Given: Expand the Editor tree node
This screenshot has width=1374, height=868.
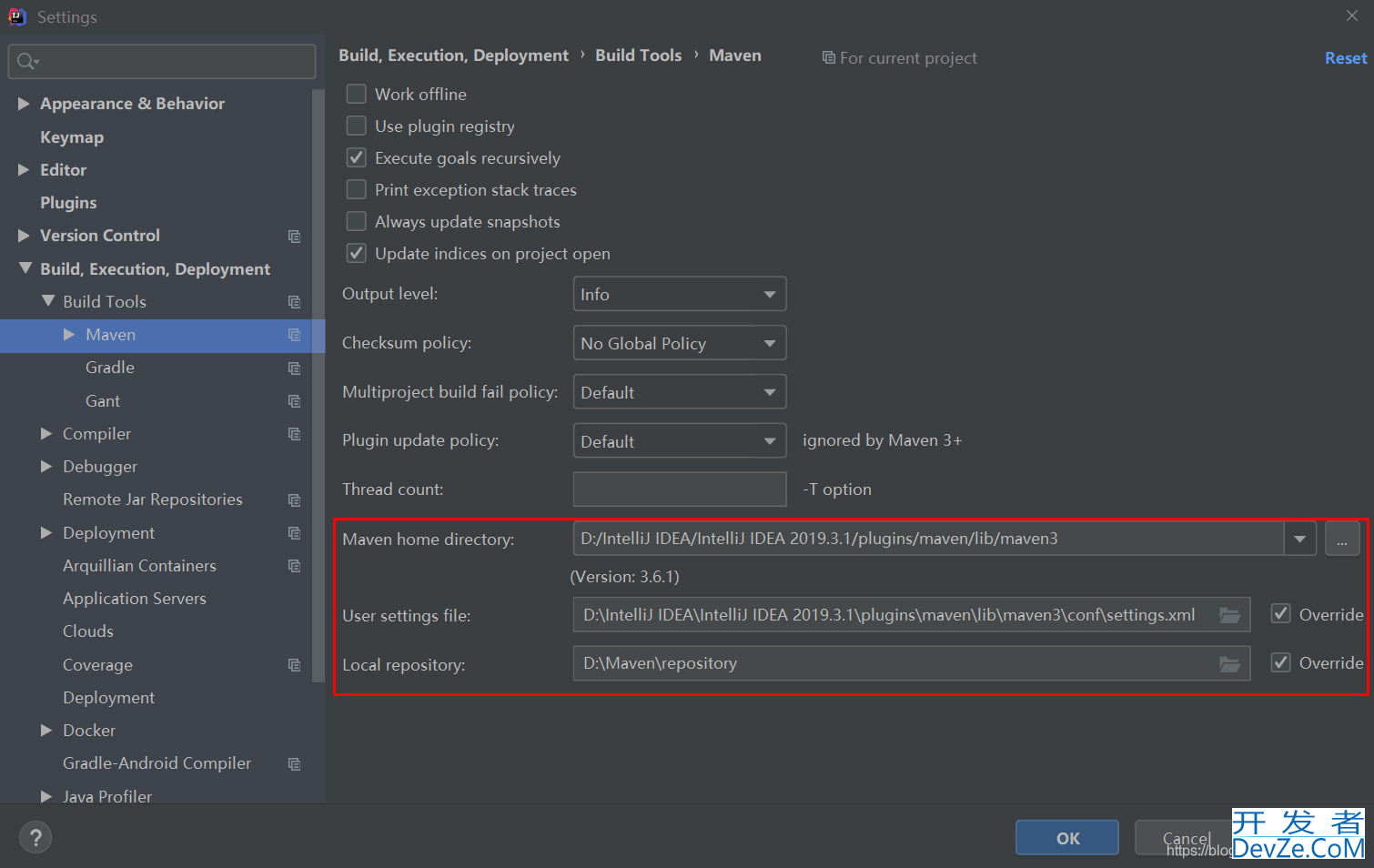Looking at the screenshot, I should (24, 169).
